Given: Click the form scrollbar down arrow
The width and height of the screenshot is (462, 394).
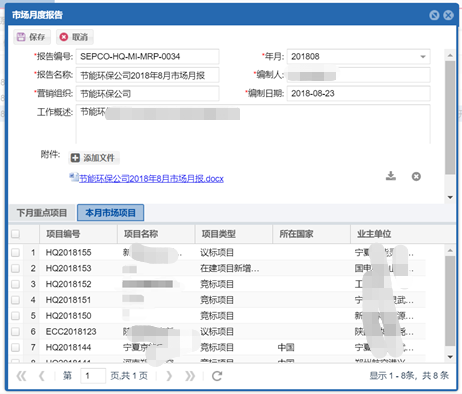Looking at the screenshot, I should pos(450,197).
